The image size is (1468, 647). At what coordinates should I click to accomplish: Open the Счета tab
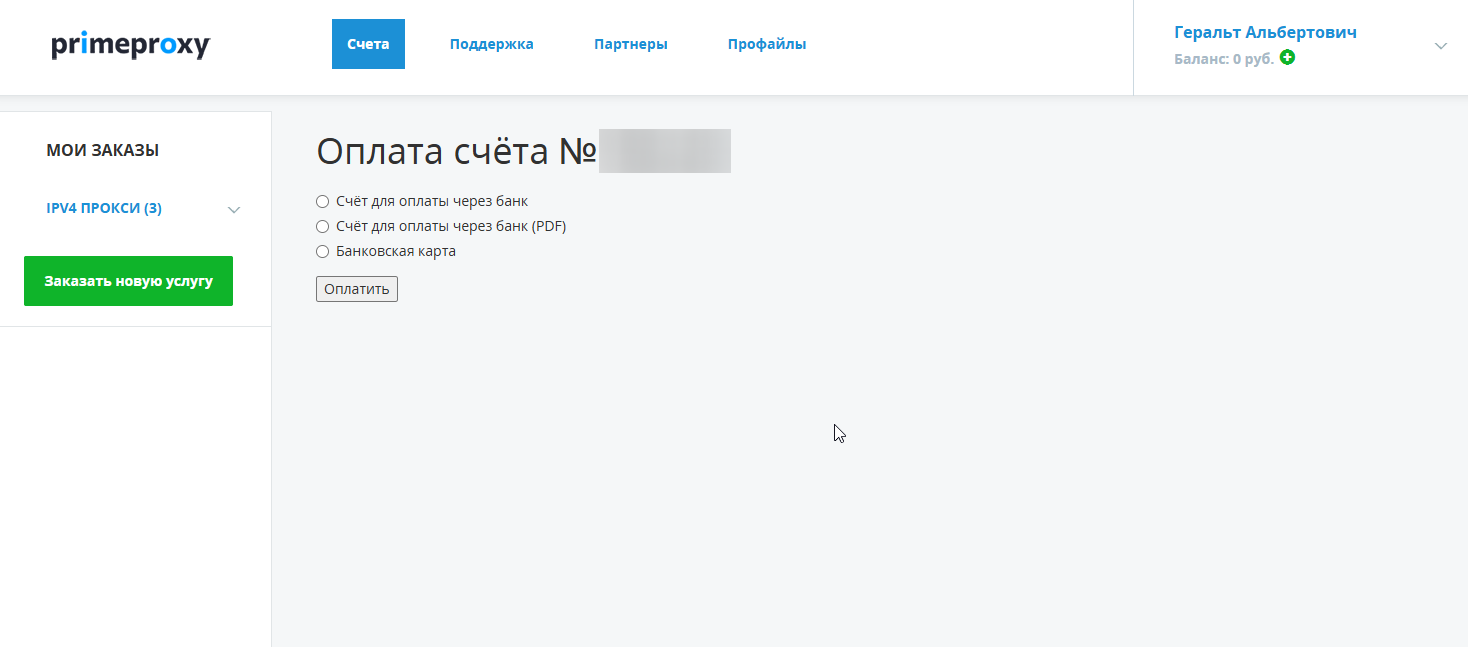point(368,44)
